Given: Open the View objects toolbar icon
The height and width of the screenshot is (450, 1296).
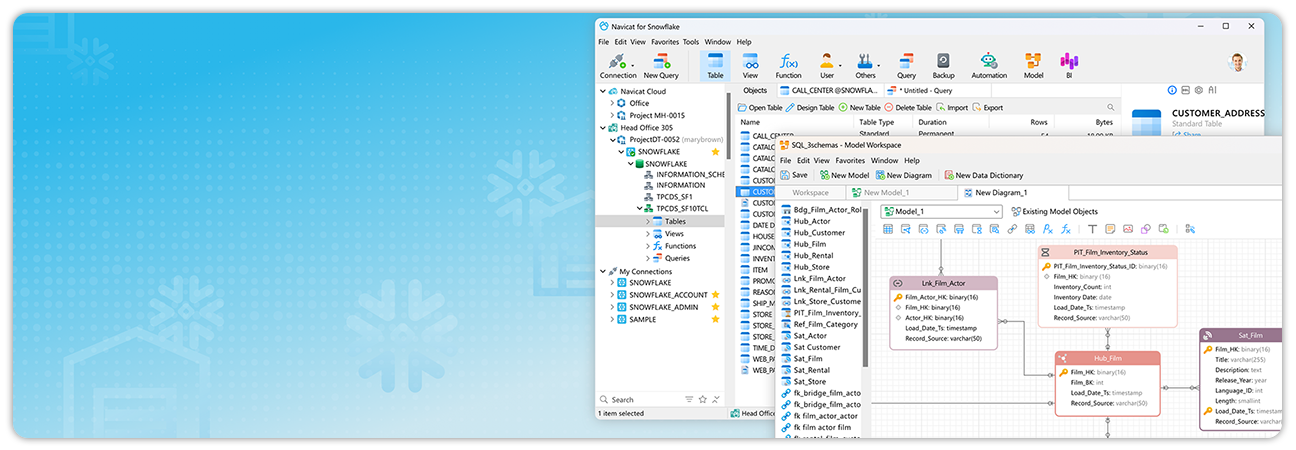Looking at the screenshot, I should pos(750,66).
